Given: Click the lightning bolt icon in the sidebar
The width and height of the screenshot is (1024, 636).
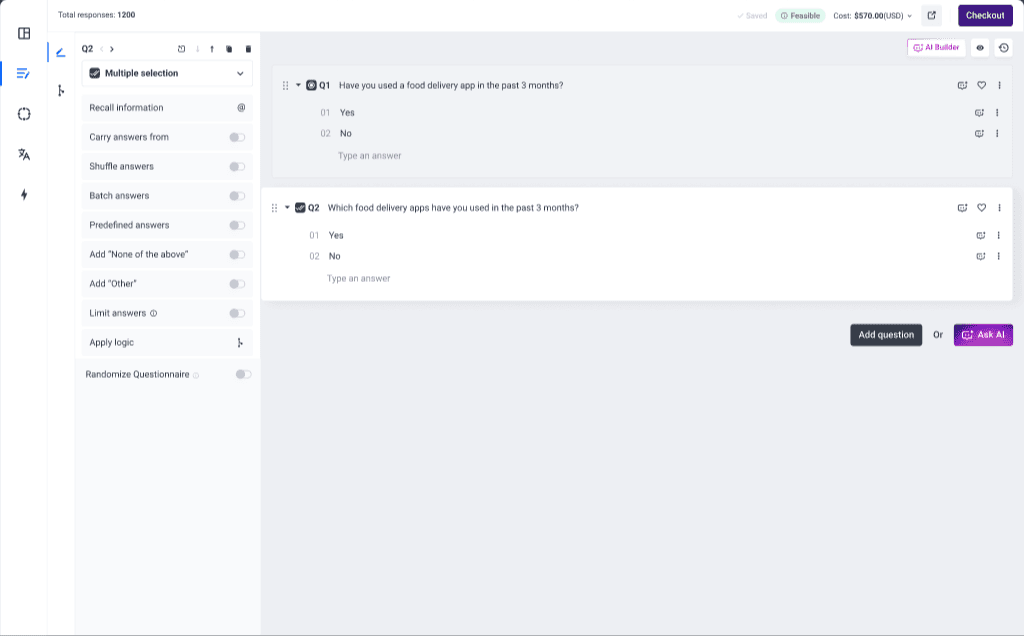Looking at the screenshot, I should (24, 195).
